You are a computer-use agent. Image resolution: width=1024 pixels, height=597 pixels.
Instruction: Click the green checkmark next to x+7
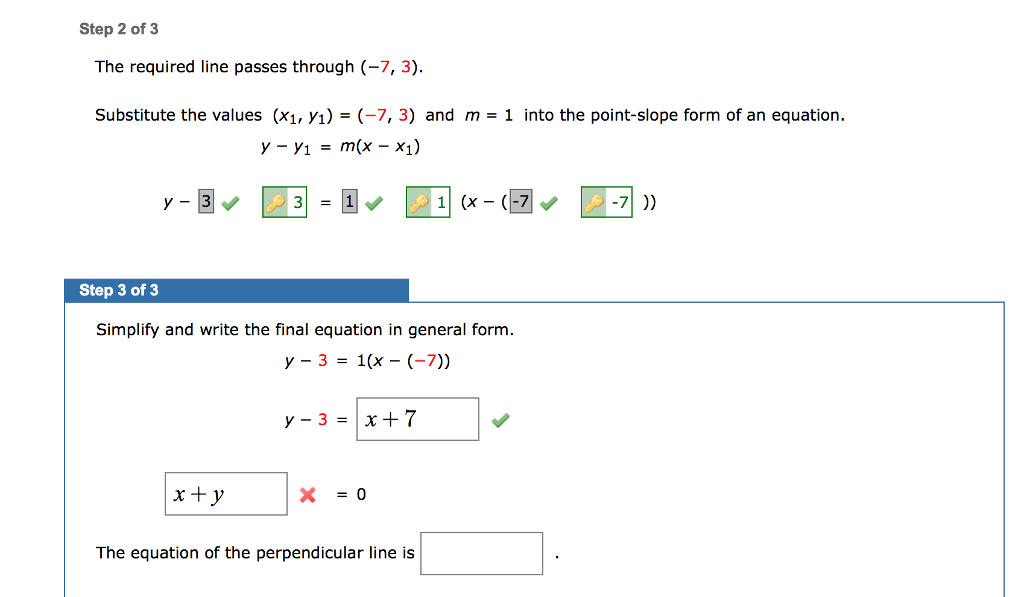(x=500, y=421)
